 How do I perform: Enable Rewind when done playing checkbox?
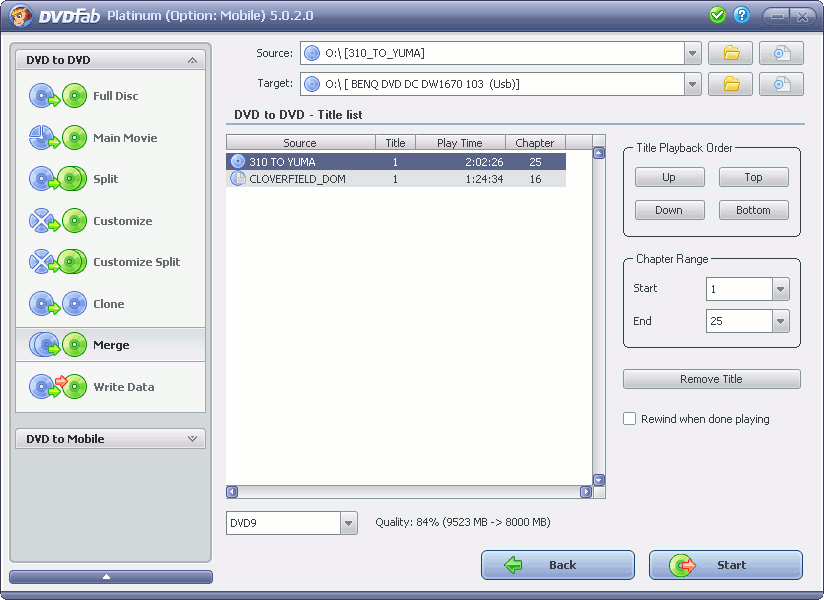click(x=629, y=419)
